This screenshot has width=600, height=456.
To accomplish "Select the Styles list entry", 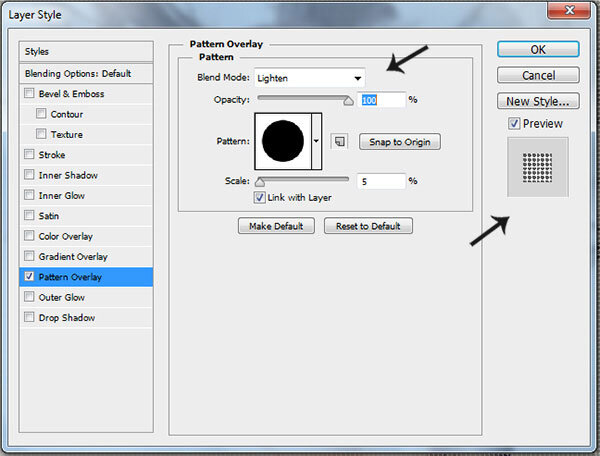I will click(x=86, y=52).
